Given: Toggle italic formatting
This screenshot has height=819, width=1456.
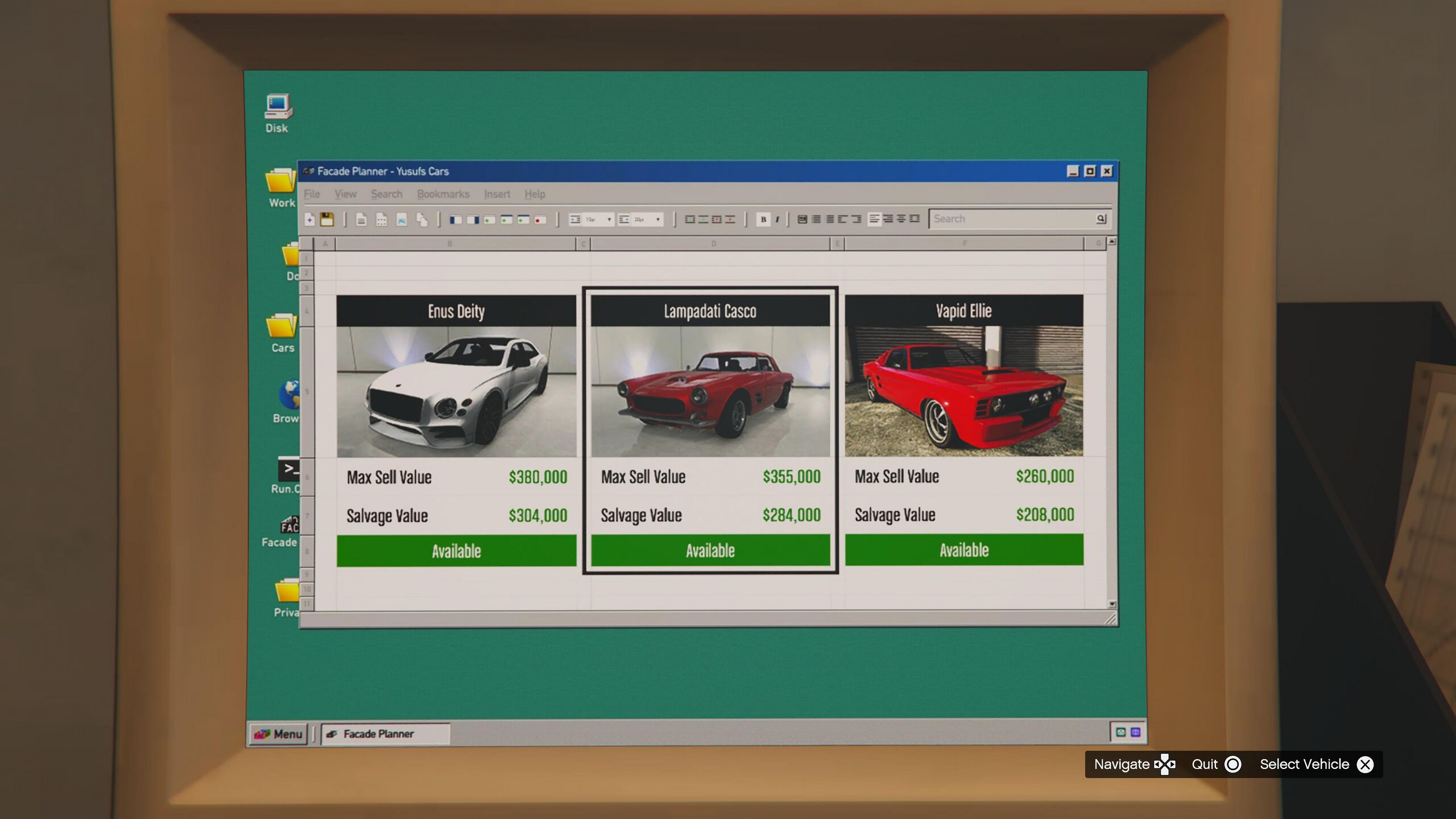Looking at the screenshot, I should pos(777,219).
